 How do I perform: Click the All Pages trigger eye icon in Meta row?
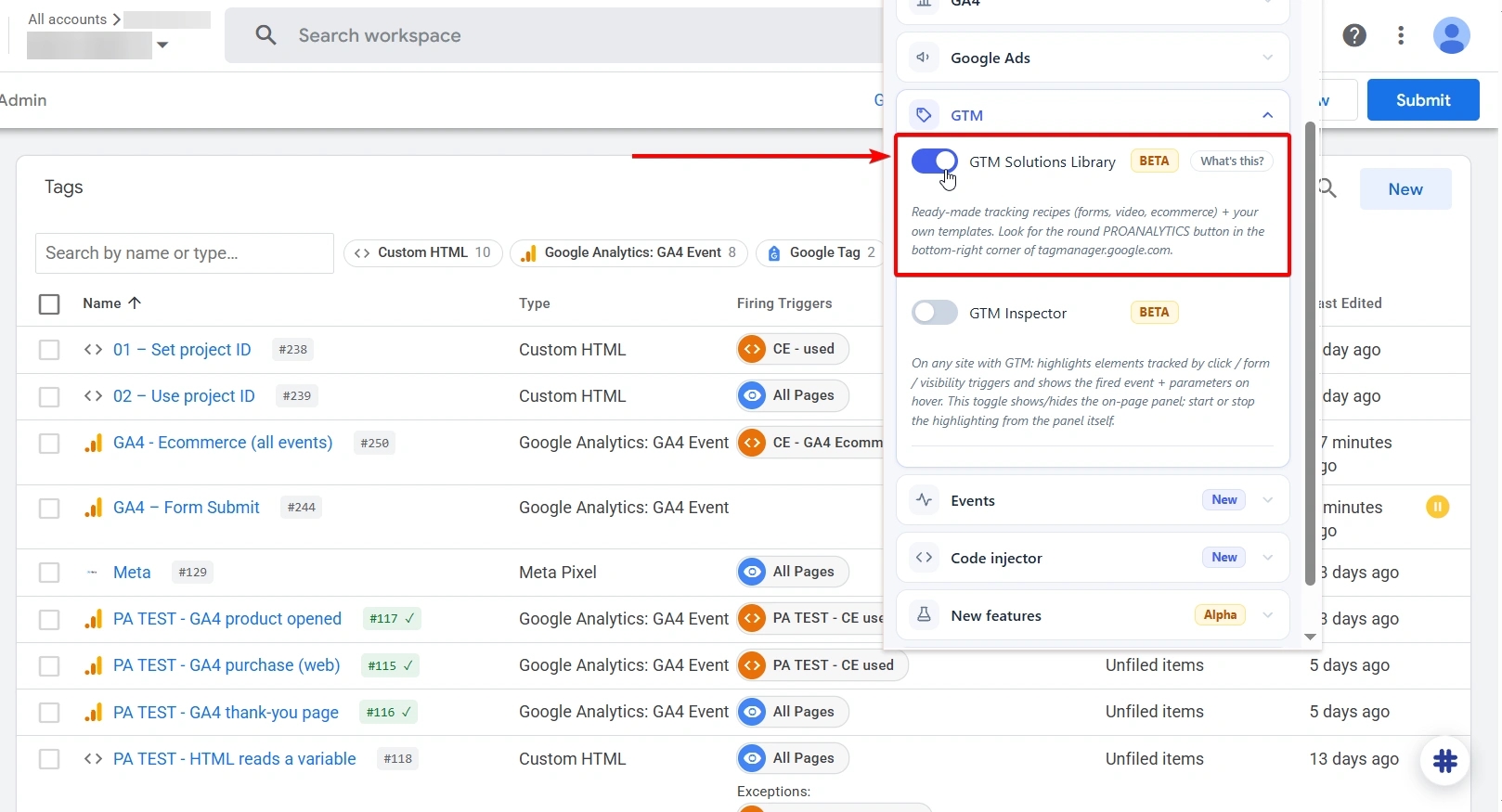752,572
